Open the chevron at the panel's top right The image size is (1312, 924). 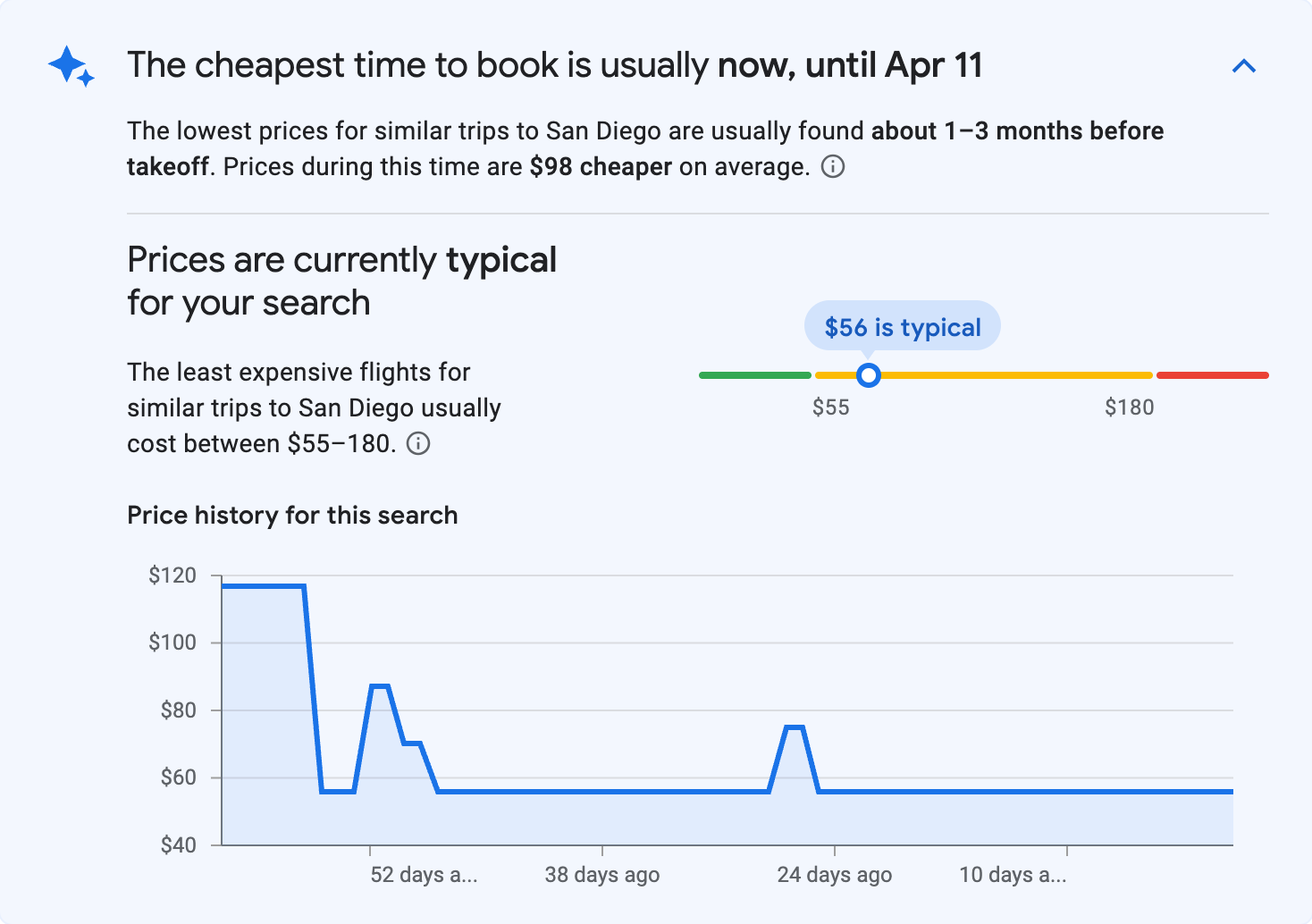(x=1244, y=65)
